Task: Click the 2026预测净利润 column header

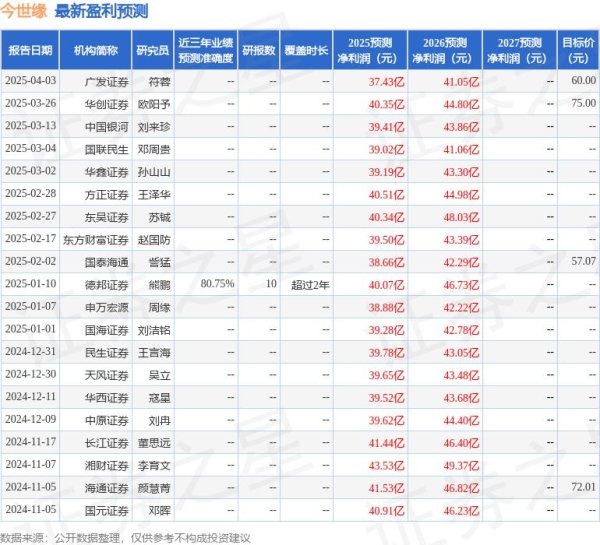Action: [x=445, y=50]
